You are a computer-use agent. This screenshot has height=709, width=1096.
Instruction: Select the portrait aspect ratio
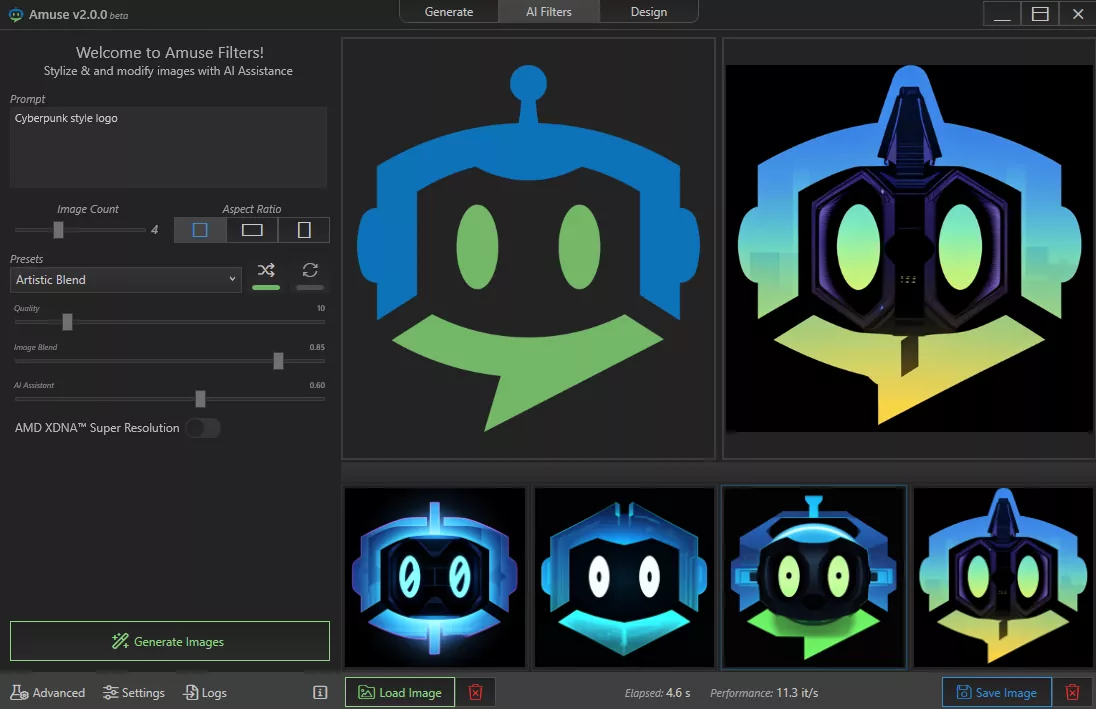click(304, 230)
